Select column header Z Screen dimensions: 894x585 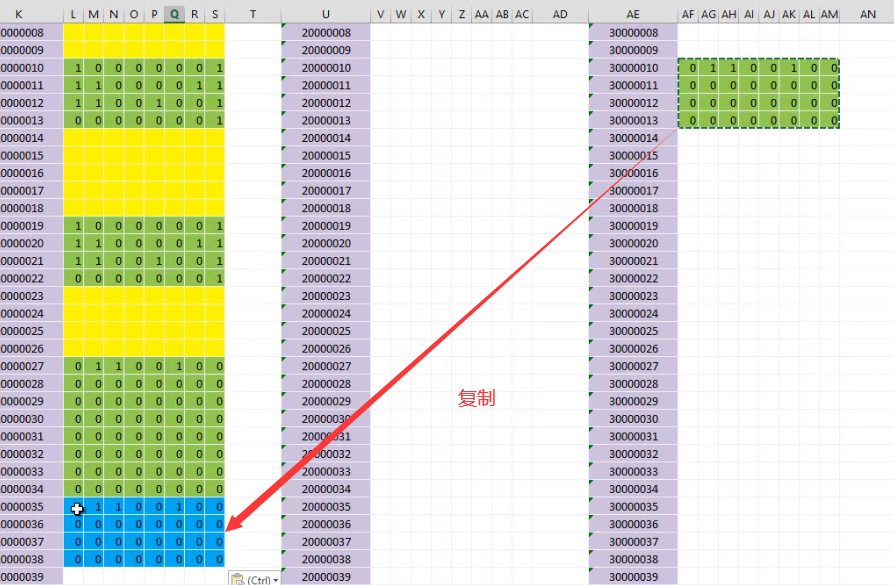[x=461, y=14]
